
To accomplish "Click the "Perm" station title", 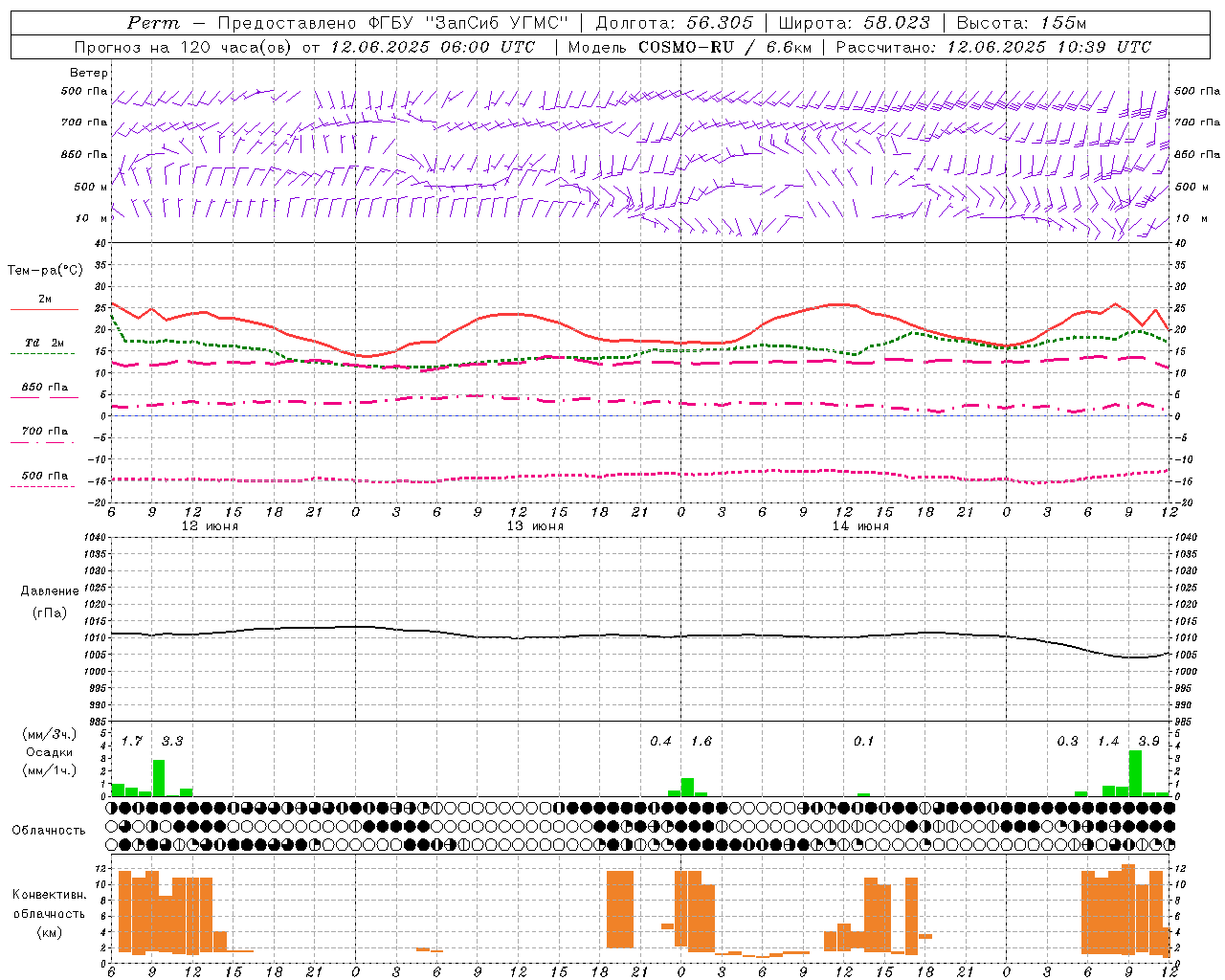I will tap(153, 23).
